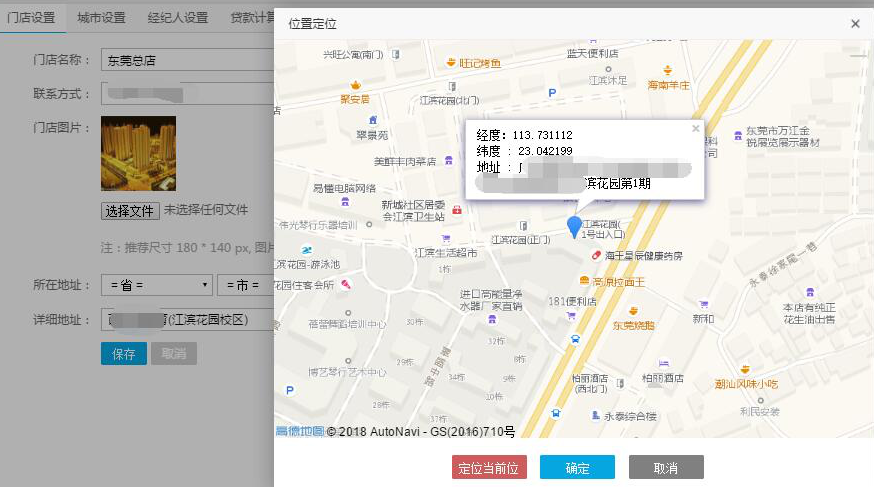Click bus stop icon below 181便利店
The width and height of the screenshot is (874, 487).
click(575, 339)
